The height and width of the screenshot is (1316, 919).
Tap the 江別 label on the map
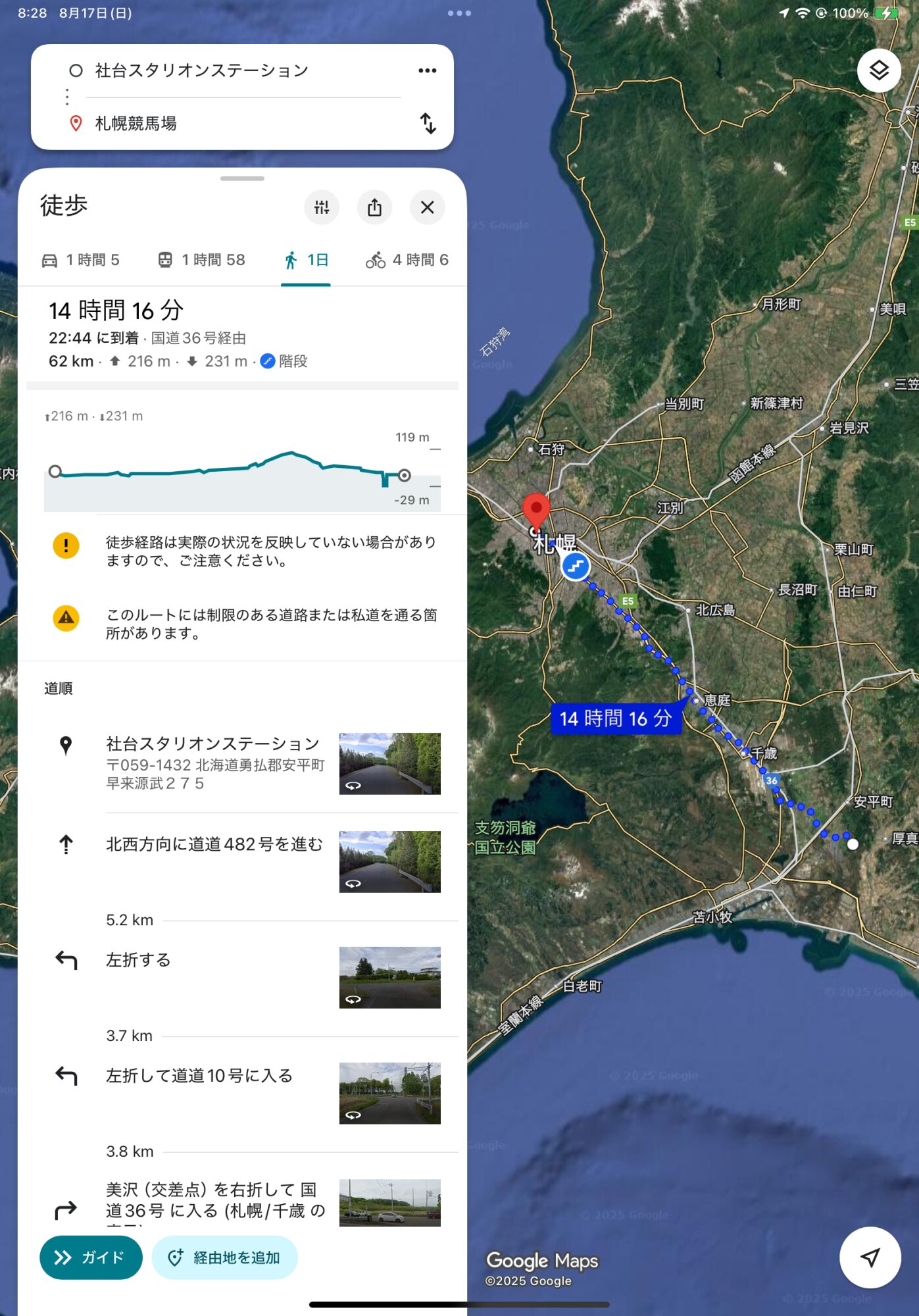[670, 508]
